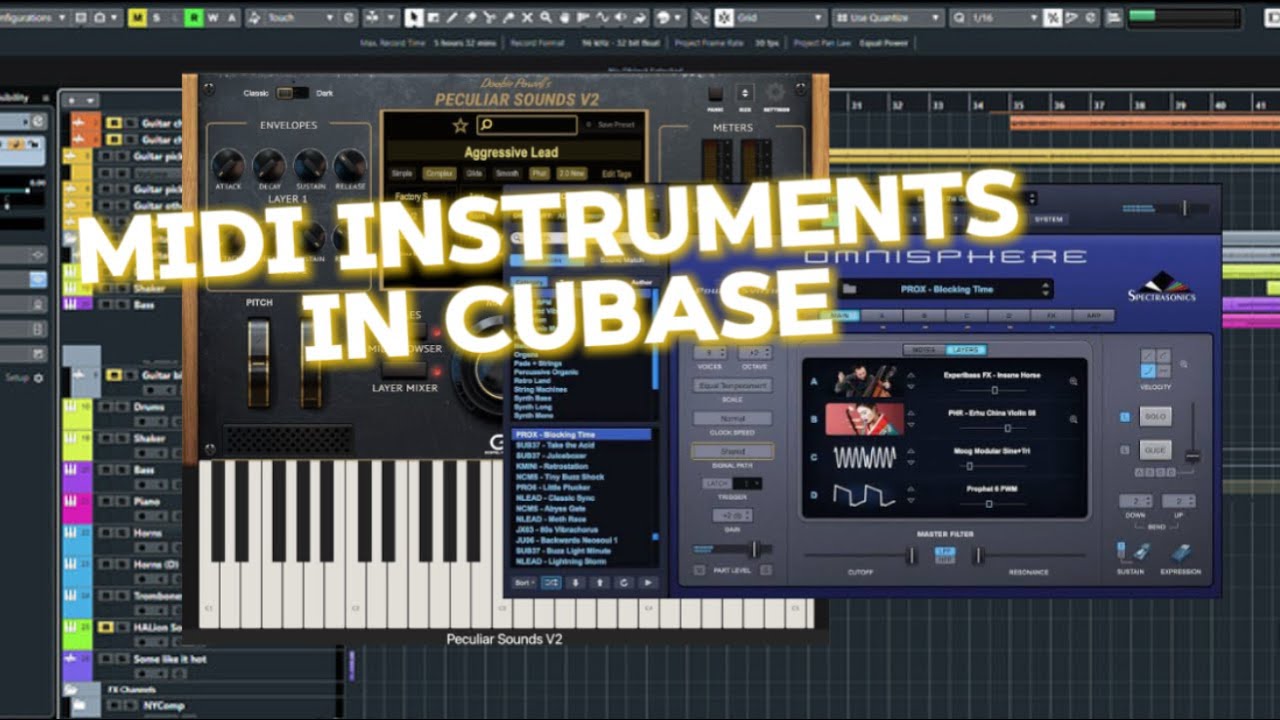Click the Size stepper in Peculiar Sounds

[744, 93]
